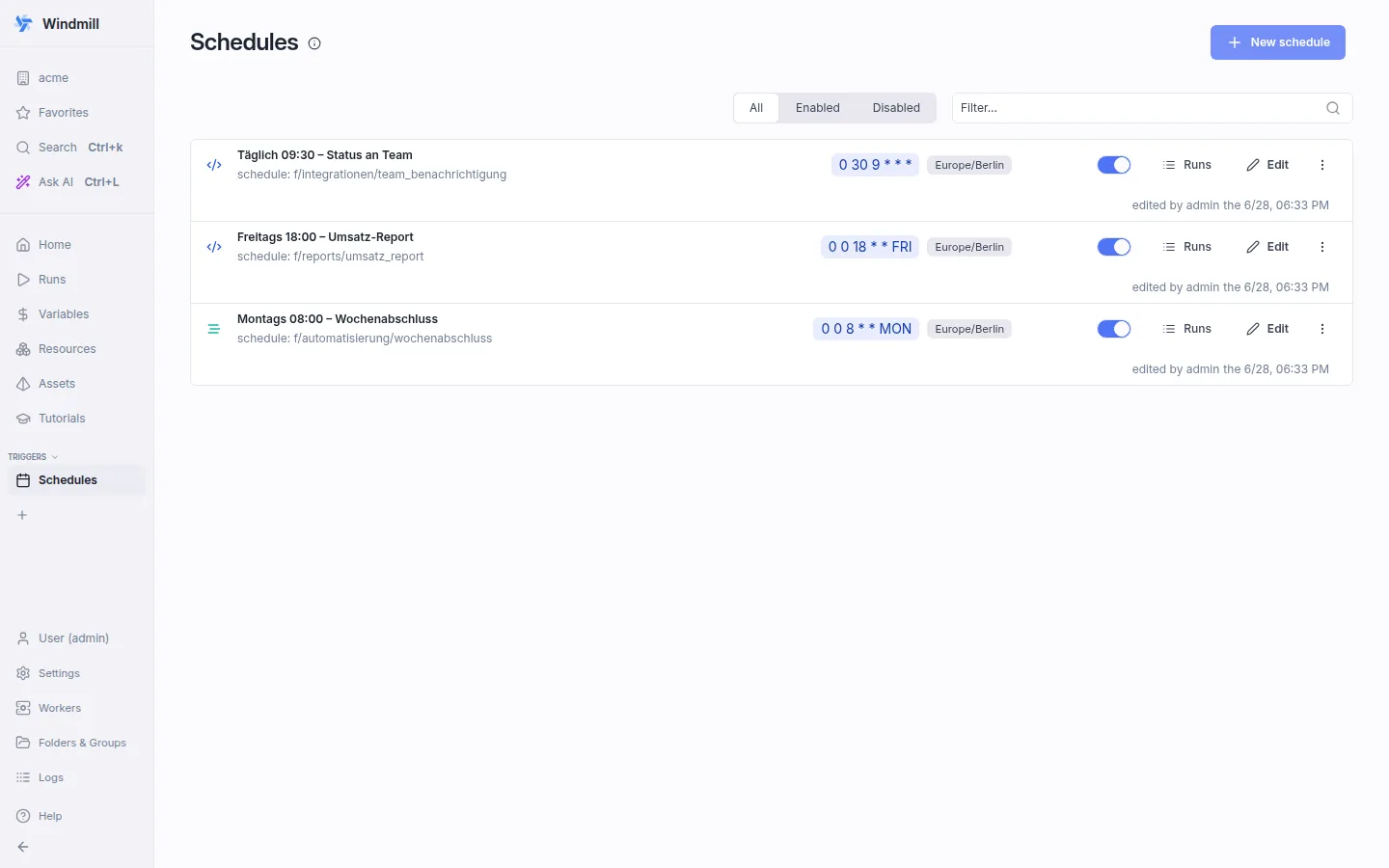This screenshot has height=868, width=1389.
Task: Click path f/integrationen/team_benachrichtigung
Action: click(x=400, y=175)
